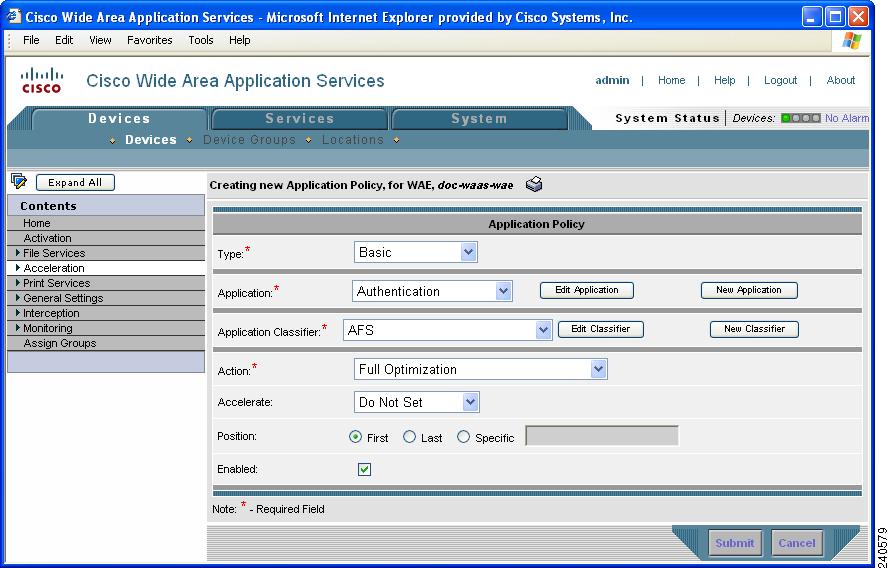
Task: Click the Internet Explorer page icon in title bar
Action: [x=14, y=16]
